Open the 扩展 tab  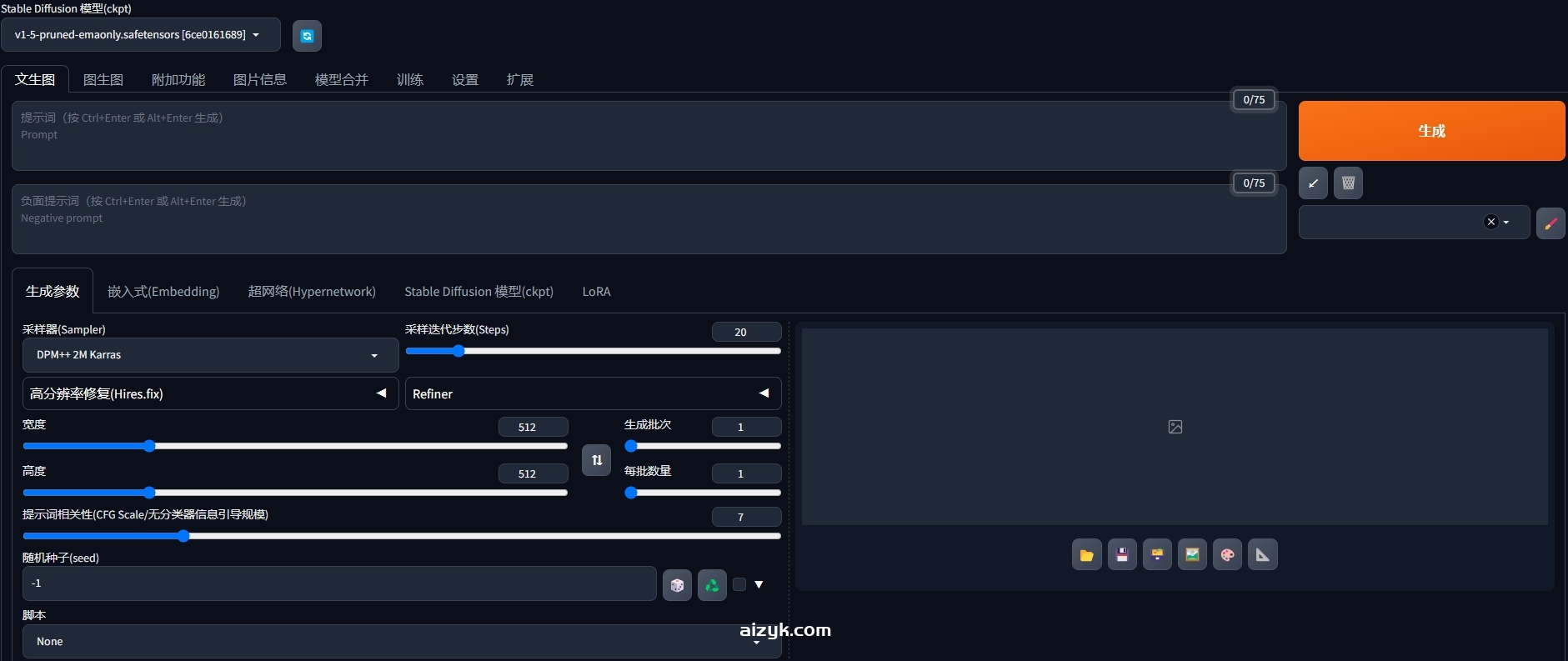[520, 79]
